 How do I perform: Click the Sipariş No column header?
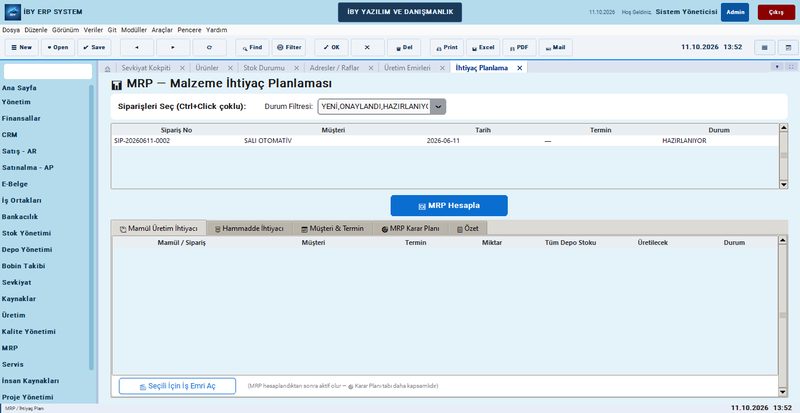click(x=177, y=130)
